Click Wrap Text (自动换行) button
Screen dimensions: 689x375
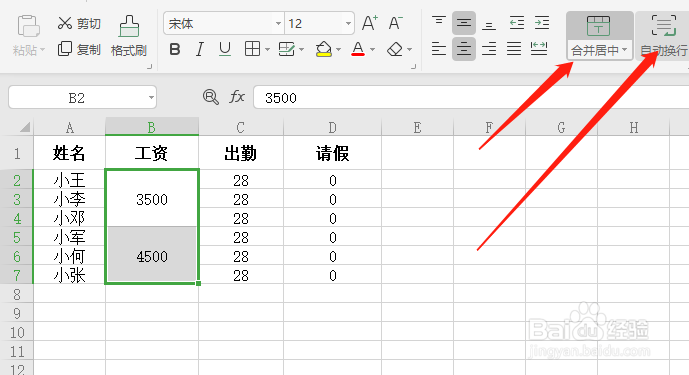[x=664, y=36]
